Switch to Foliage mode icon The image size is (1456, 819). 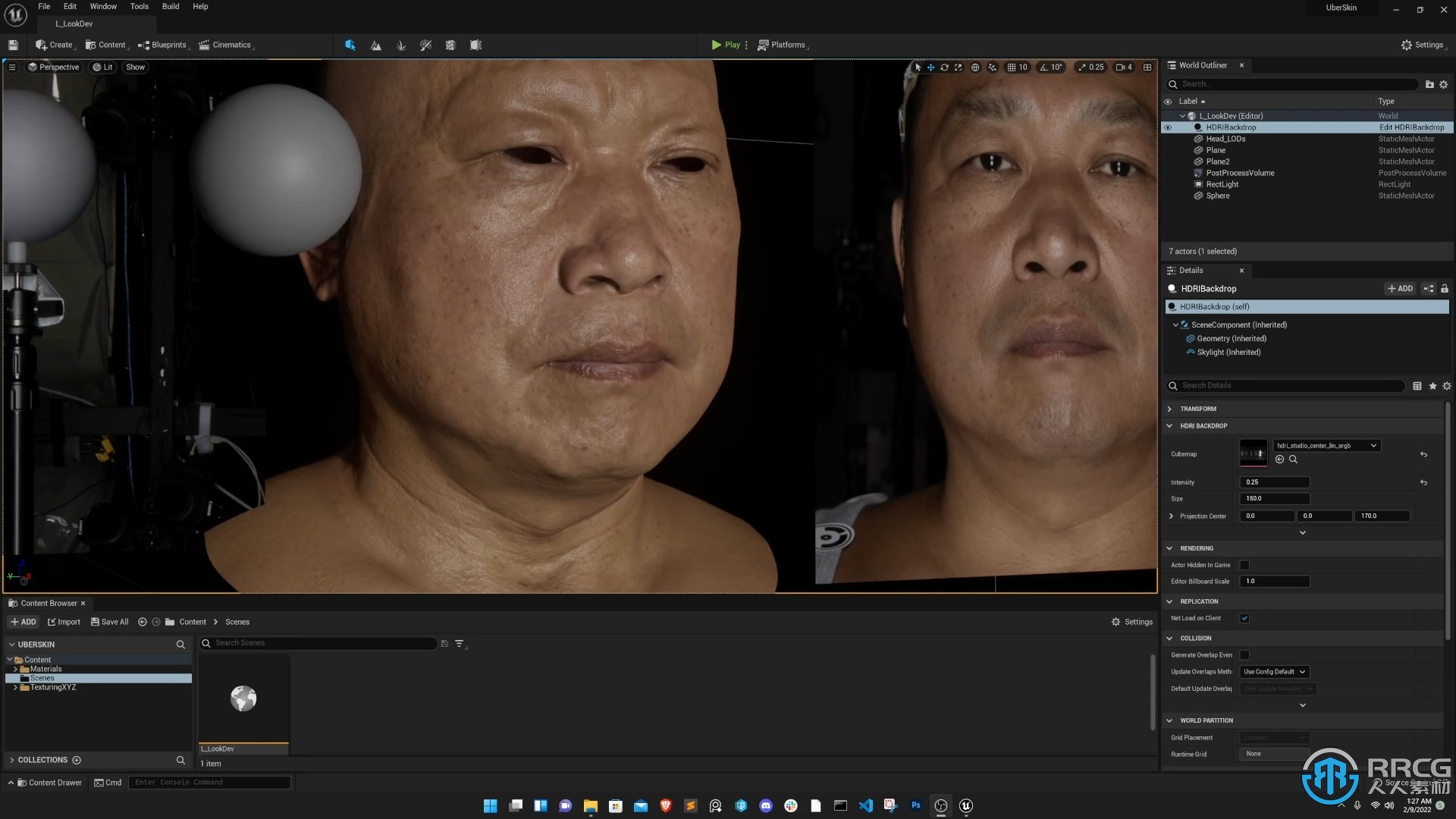pos(401,45)
